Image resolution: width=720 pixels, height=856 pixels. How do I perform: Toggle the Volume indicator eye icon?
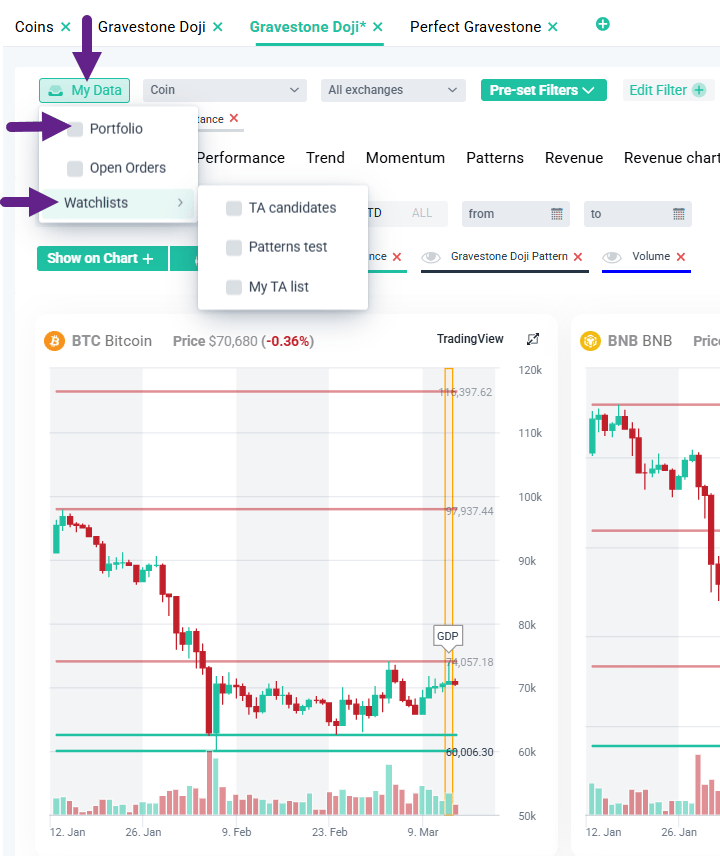click(612, 257)
